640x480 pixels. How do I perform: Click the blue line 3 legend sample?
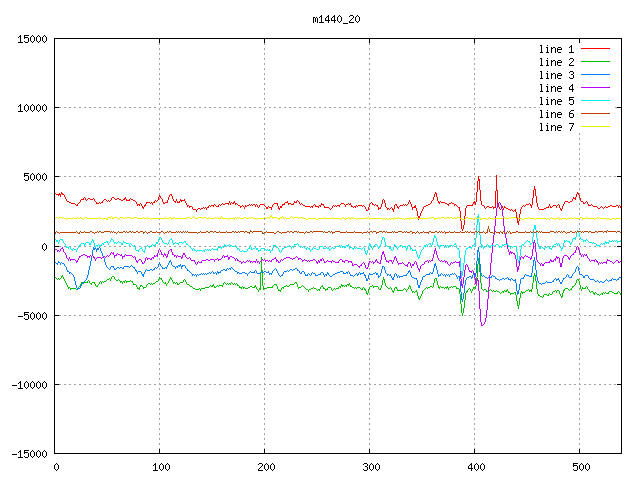(595, 75)
